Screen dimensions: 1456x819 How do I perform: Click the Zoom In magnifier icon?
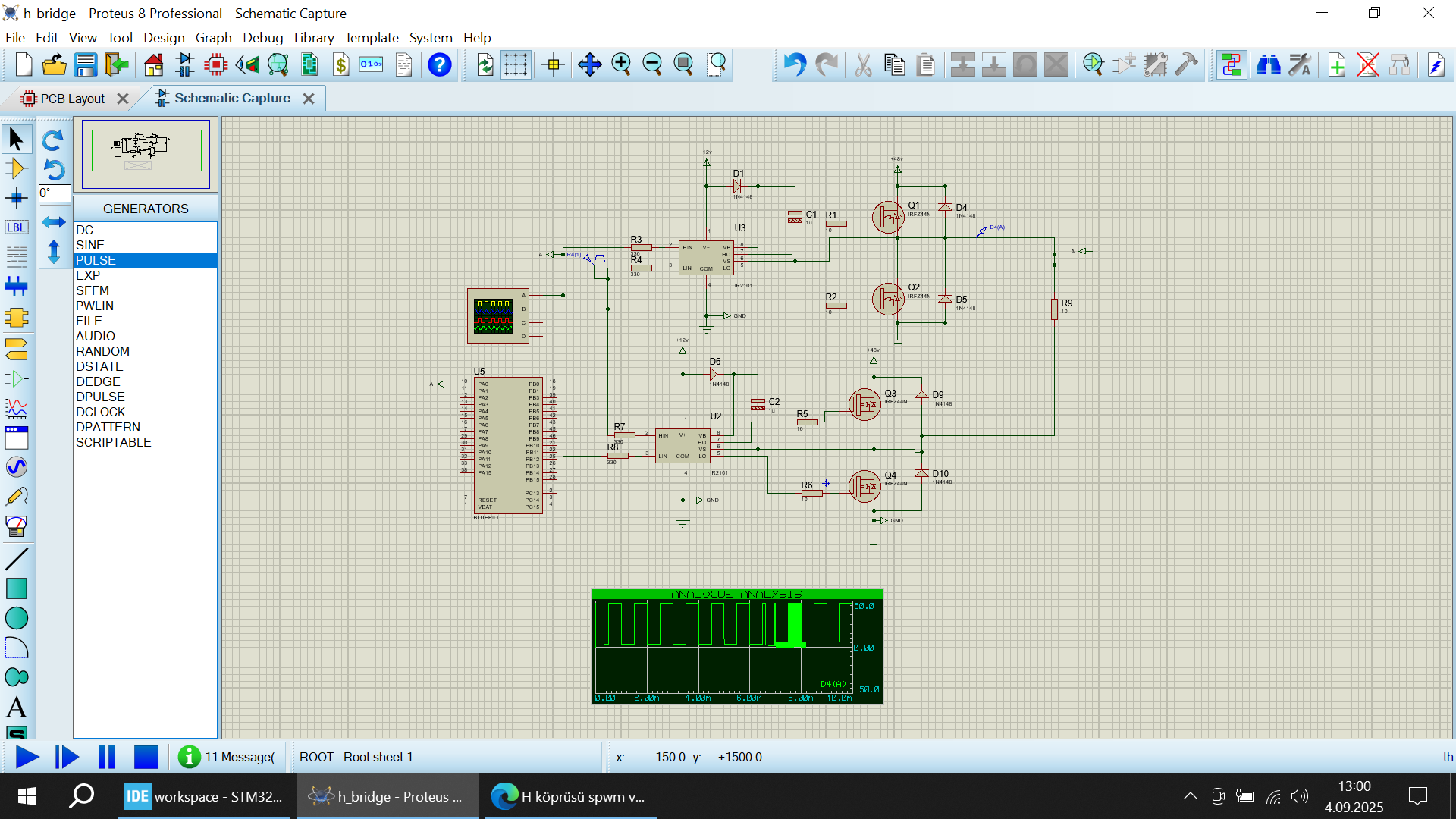tap(621, 65)
